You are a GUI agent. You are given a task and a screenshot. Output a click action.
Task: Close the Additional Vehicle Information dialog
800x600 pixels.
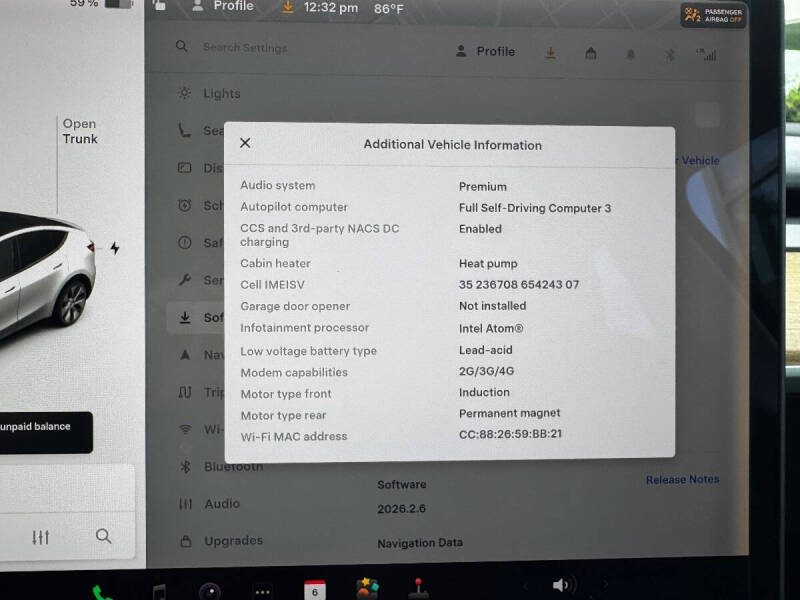pyautogui.click(x=245, y=143)
